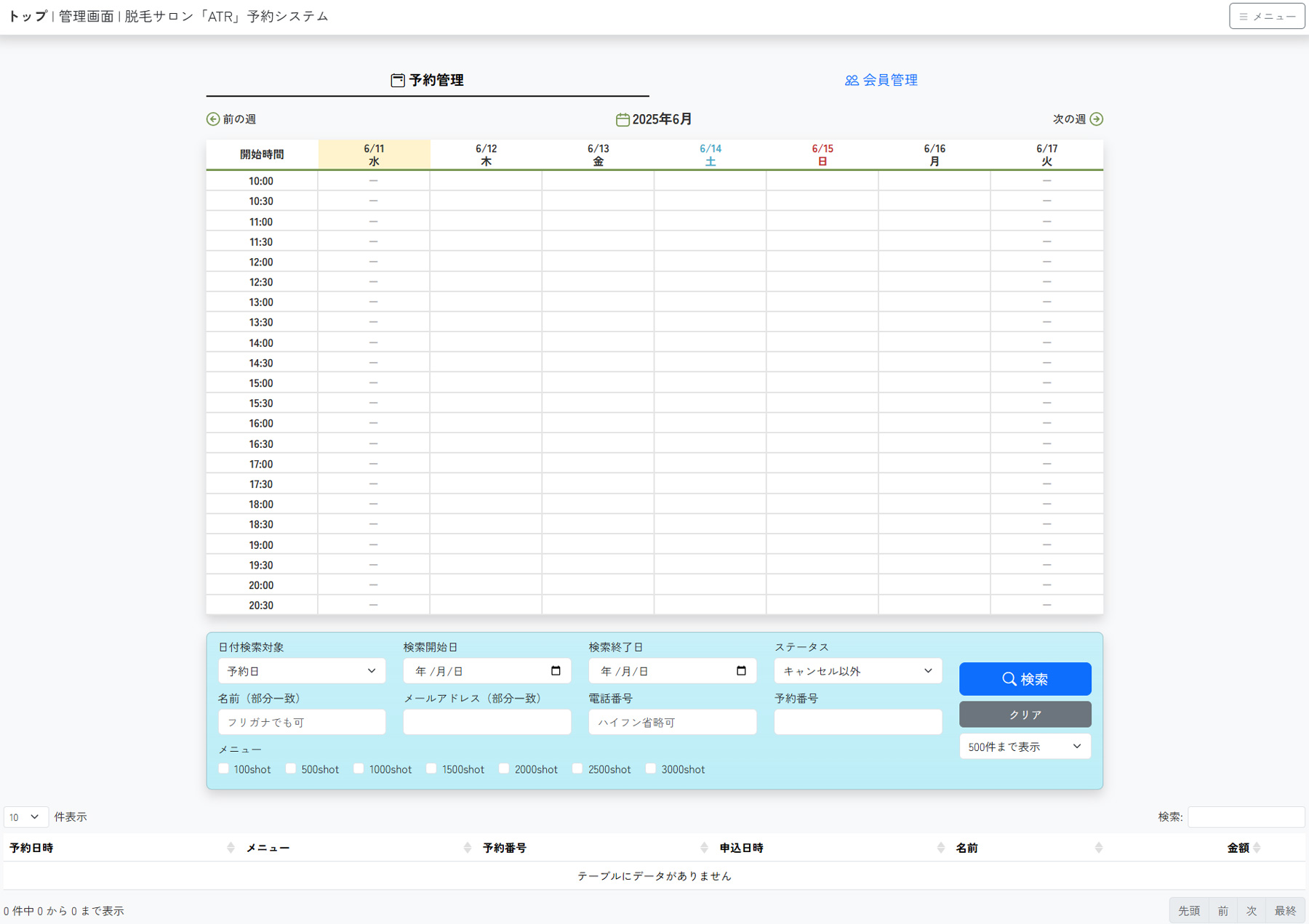The width and height of the screenshot is (1309, 924).
Task: Click テーブルにデータがありません message
Action: click(654, 876)
